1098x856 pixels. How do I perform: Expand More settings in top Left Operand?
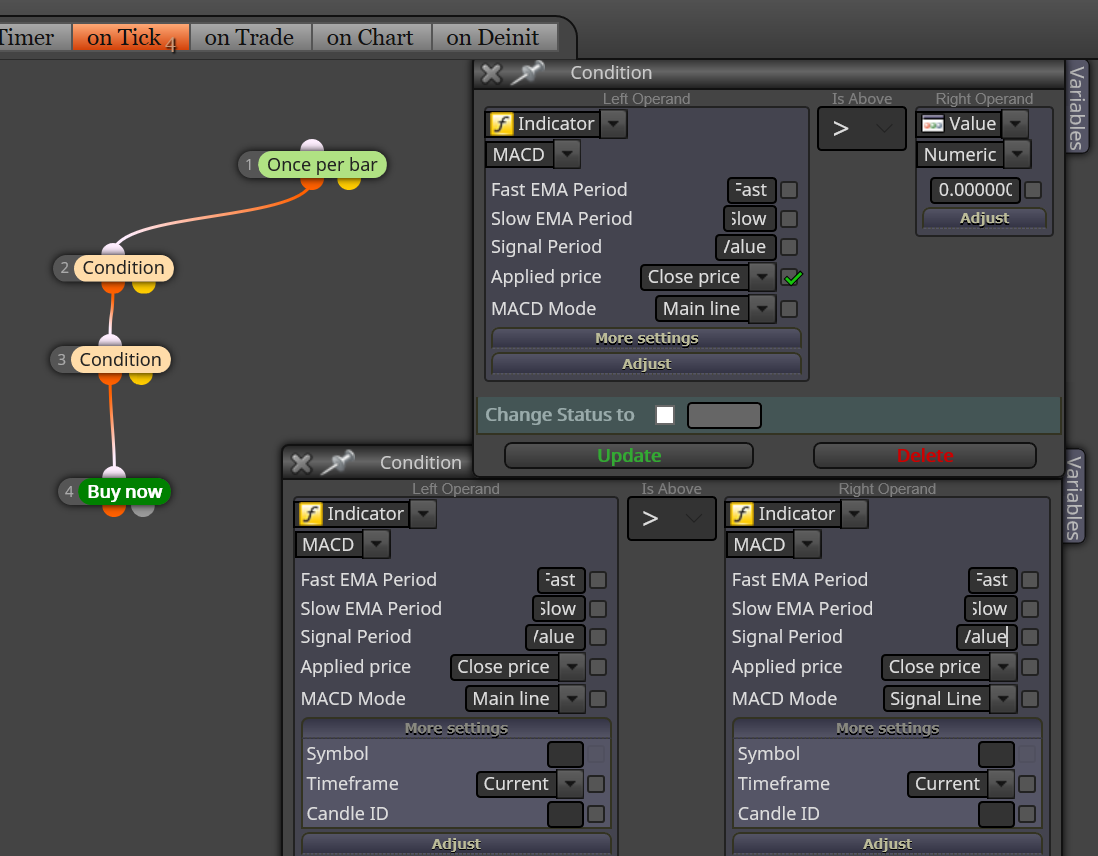pyautogui.click(x=646, y=338)
